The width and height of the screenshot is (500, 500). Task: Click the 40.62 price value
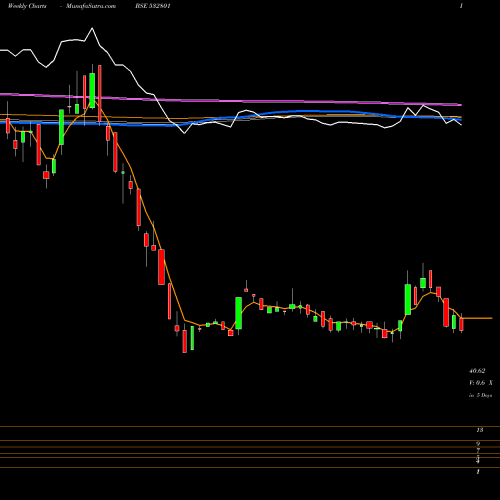click(x=477, y=371)
